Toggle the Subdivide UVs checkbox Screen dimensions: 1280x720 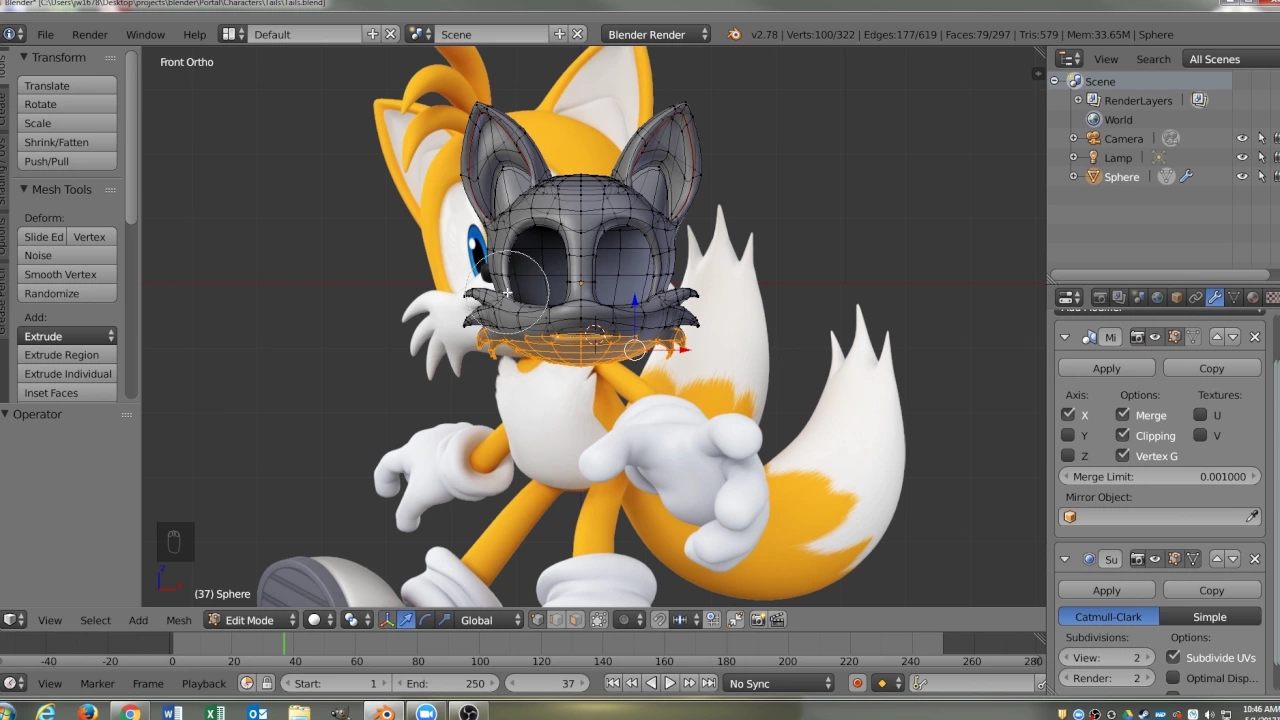tap(1173, 657)
